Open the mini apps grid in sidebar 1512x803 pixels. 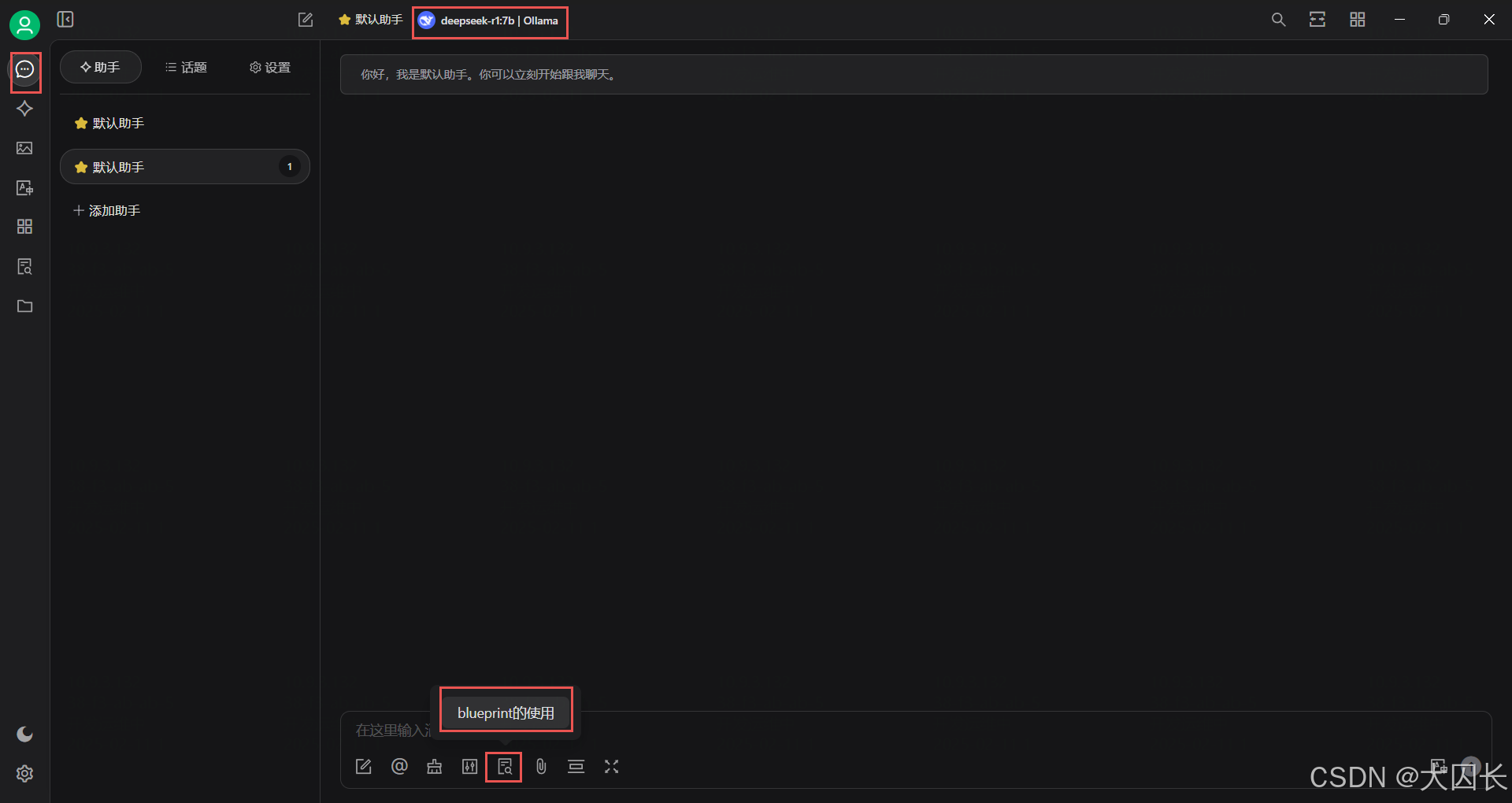pos(25,227)
